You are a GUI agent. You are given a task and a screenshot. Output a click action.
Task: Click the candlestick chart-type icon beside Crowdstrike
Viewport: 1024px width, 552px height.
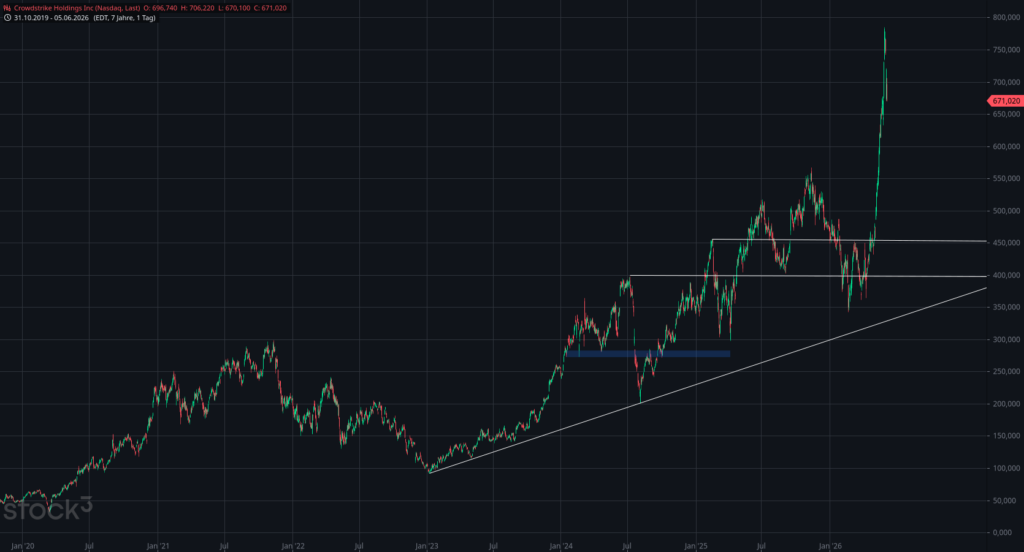point(7,8)
